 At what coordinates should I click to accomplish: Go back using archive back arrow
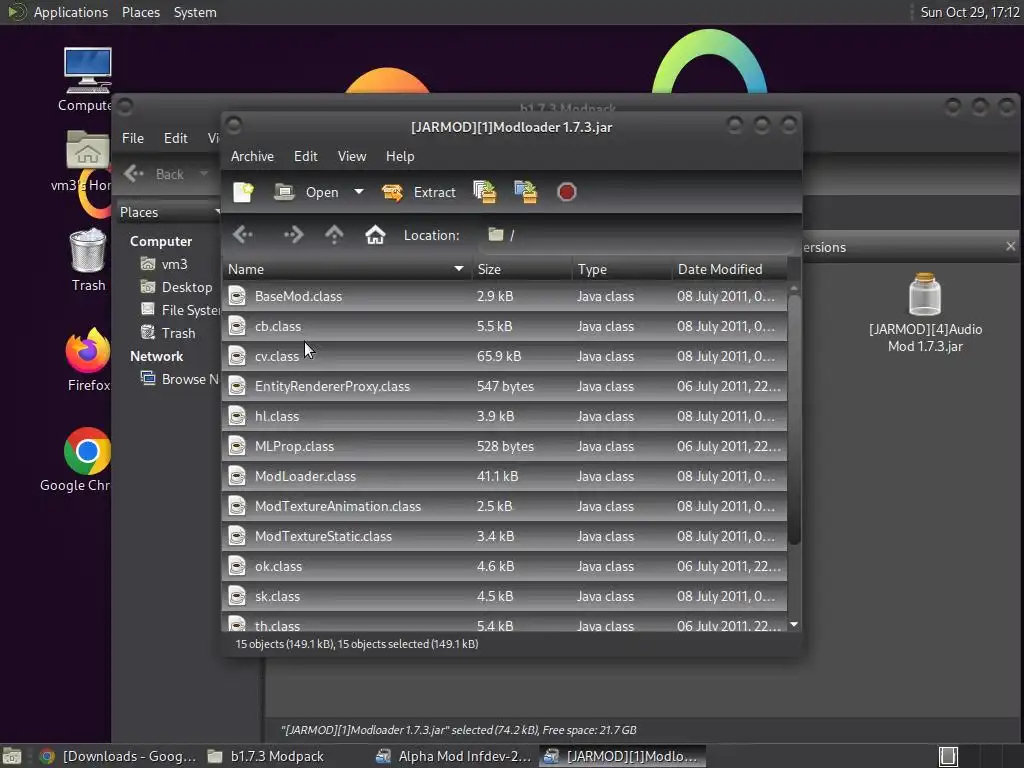pos(243,234)
